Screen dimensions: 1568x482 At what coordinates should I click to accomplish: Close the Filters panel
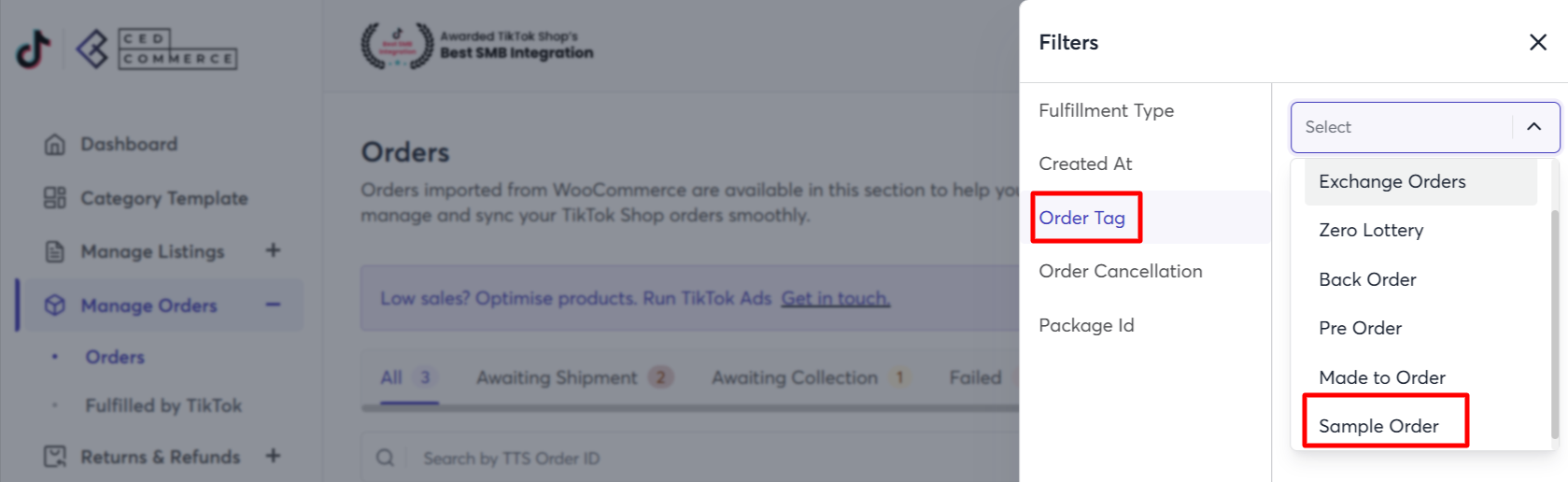(x=1537, y=42)
